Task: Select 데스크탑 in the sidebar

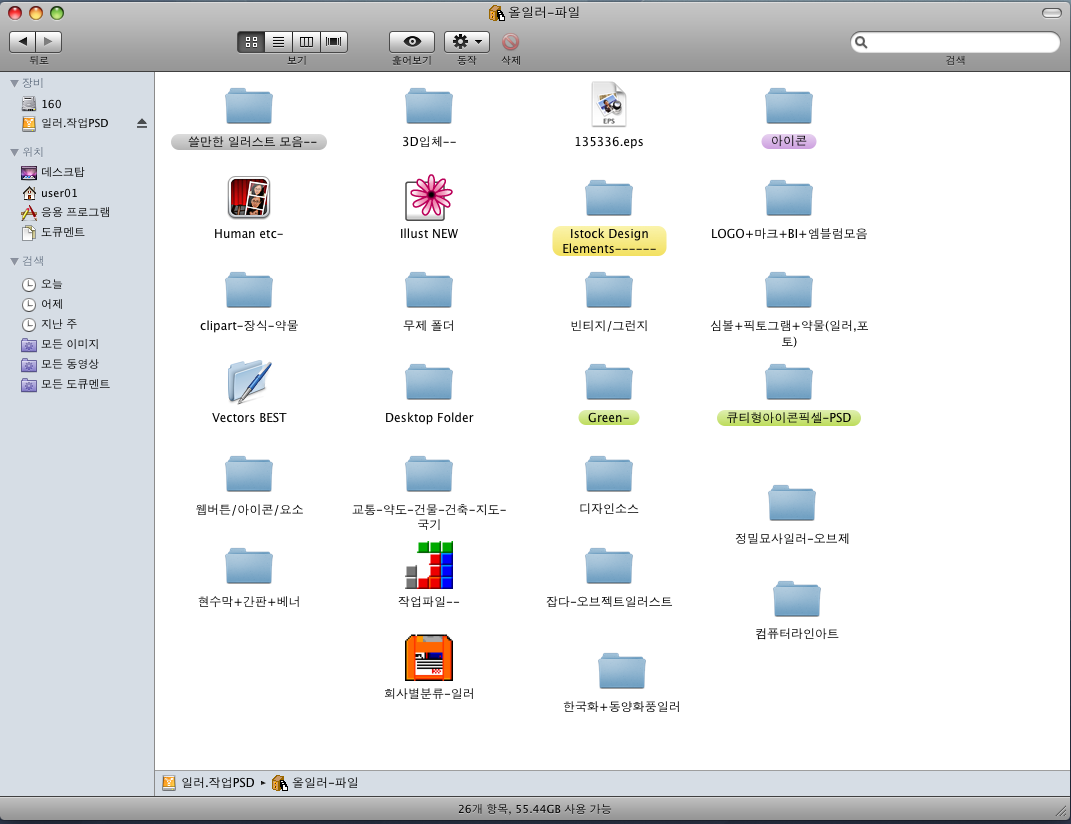Action: (x=62, y=172)
